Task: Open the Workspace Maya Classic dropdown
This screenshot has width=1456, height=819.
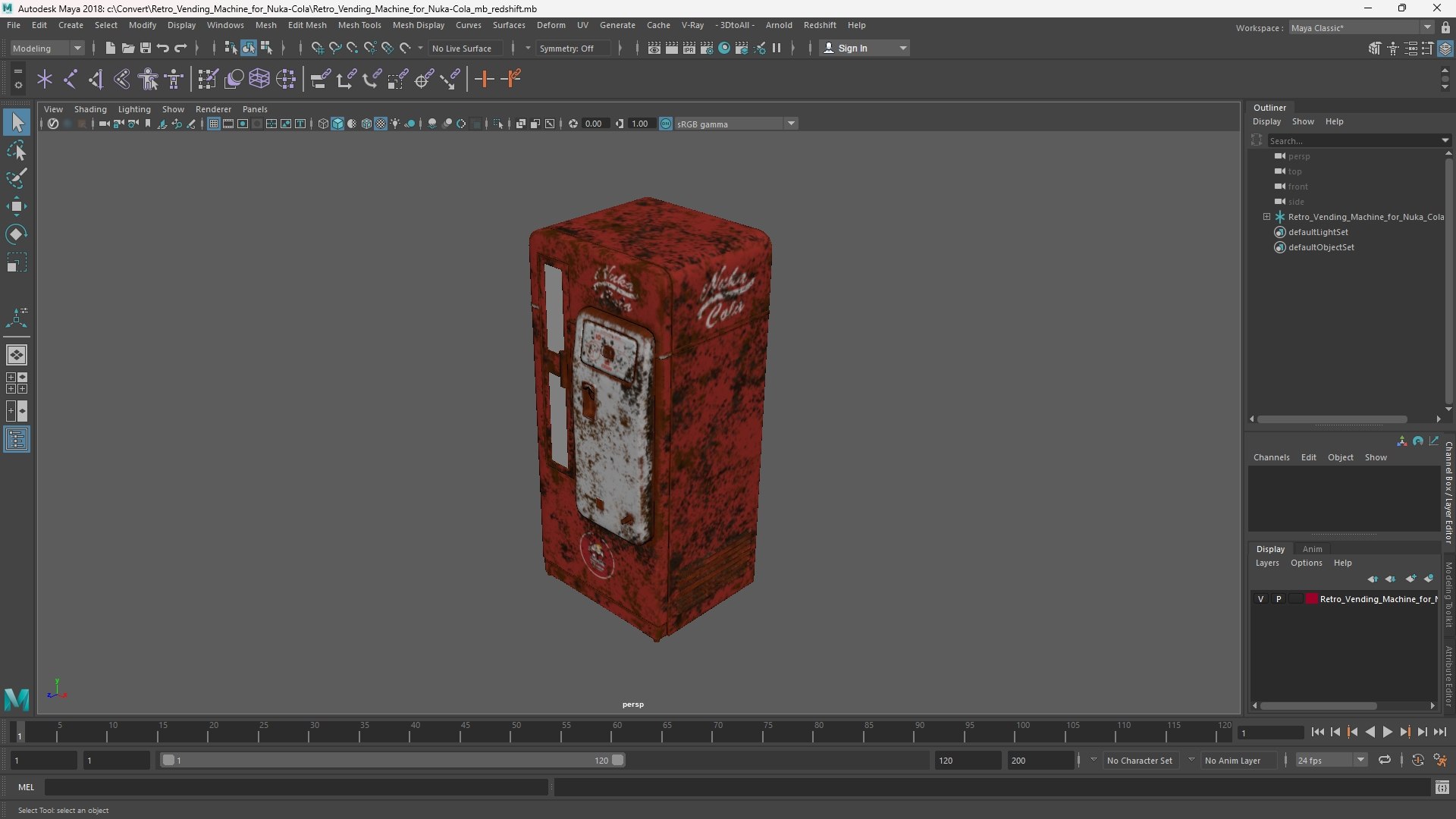Action: click(1360, 28)
